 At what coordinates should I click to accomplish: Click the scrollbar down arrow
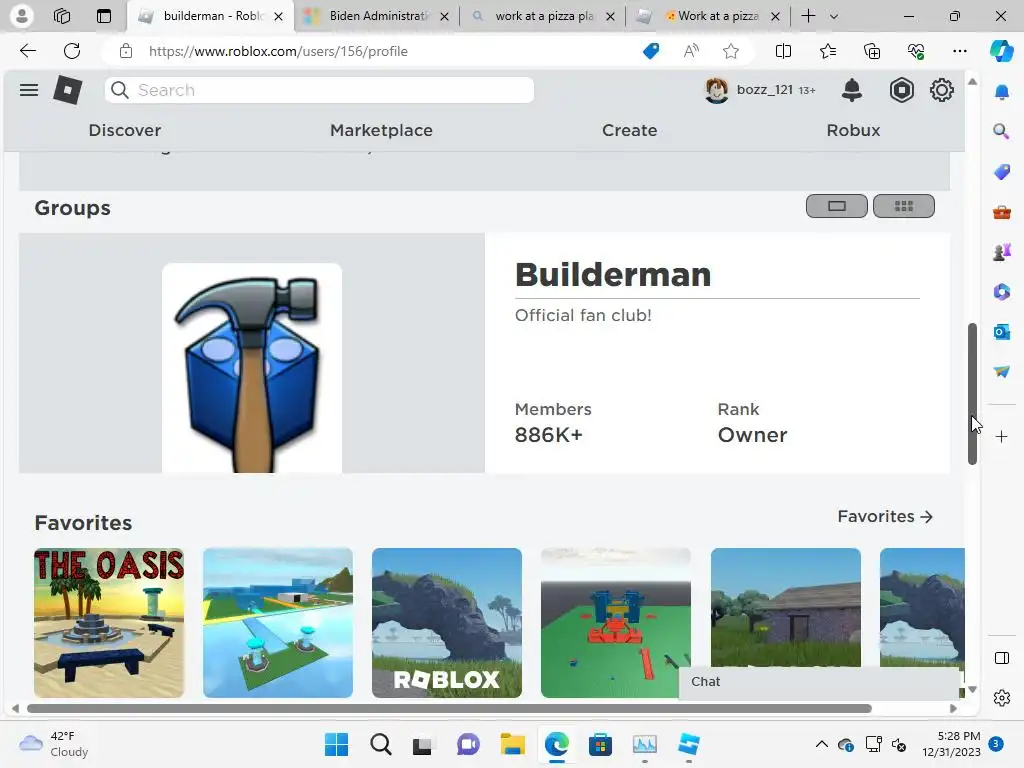coord(972,690)
